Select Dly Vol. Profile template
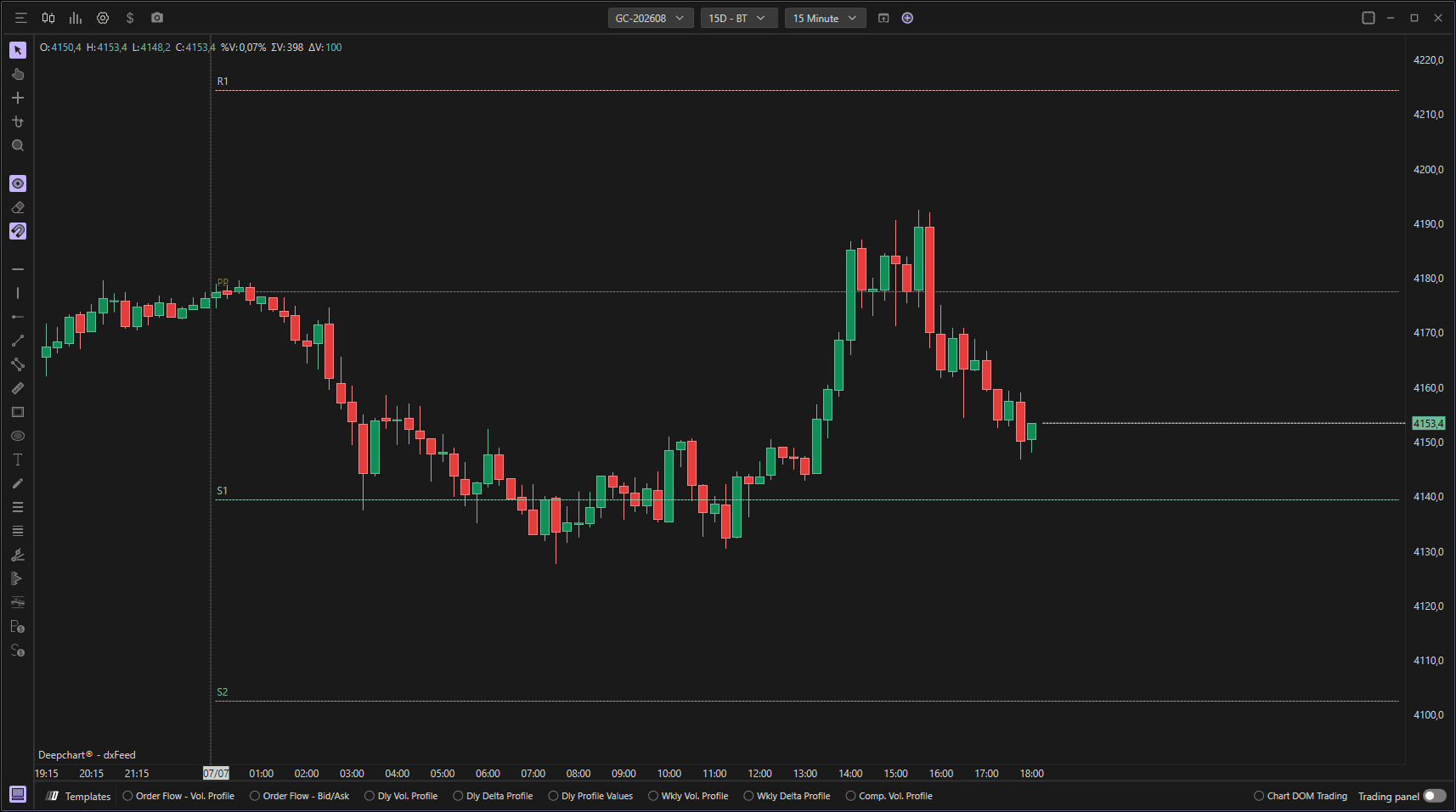This screenshot has height=812, width=1456. tap(401, 796)
